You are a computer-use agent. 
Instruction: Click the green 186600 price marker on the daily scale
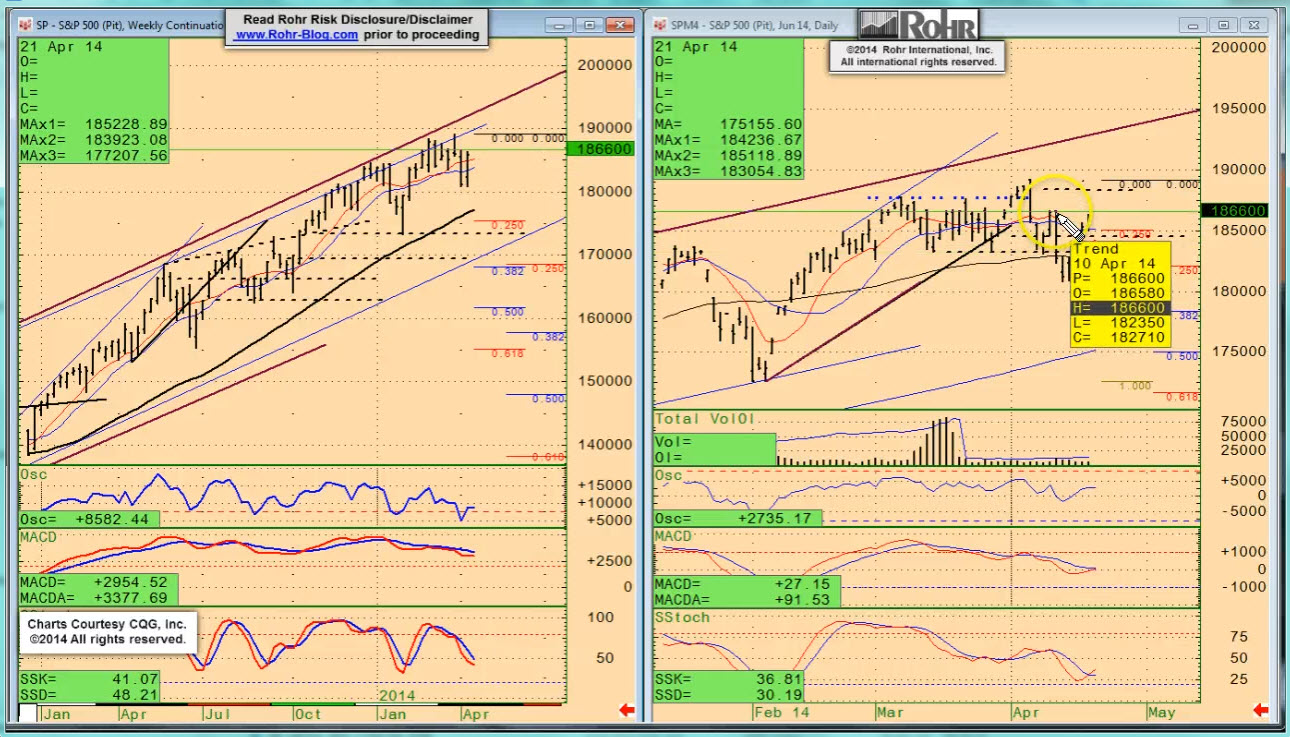1237,211
